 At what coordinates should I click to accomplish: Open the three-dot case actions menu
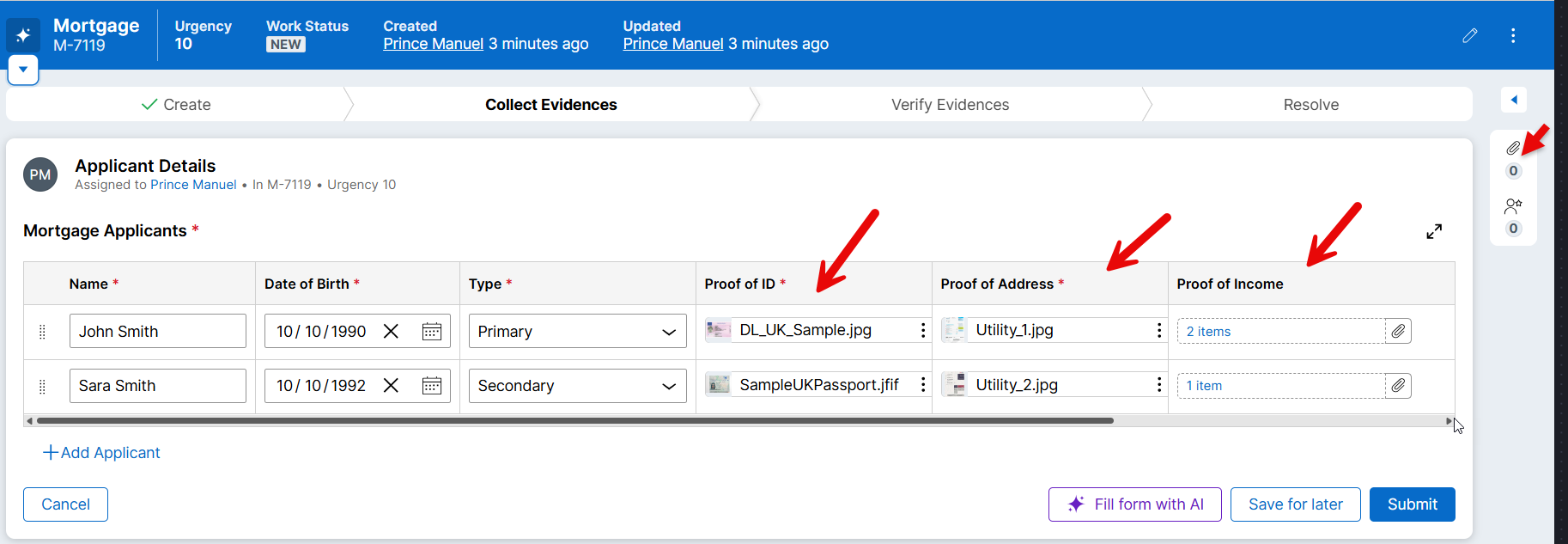click(x=1512, y=35)
